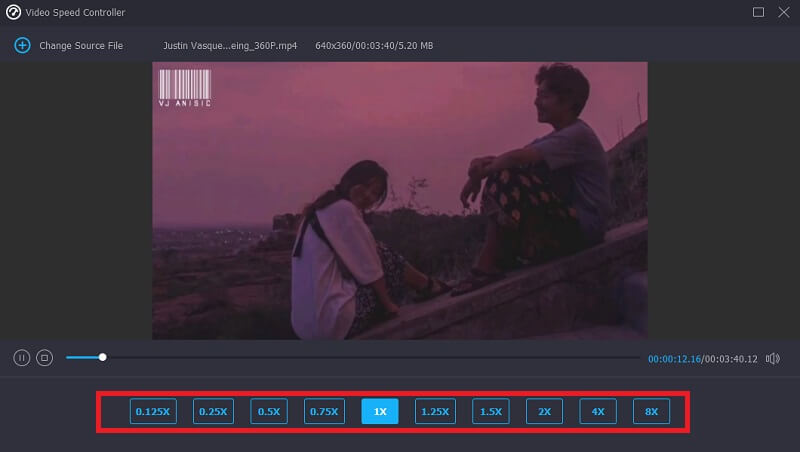Double the speed with 2X

pyautogui.click(x=545, y=411)
